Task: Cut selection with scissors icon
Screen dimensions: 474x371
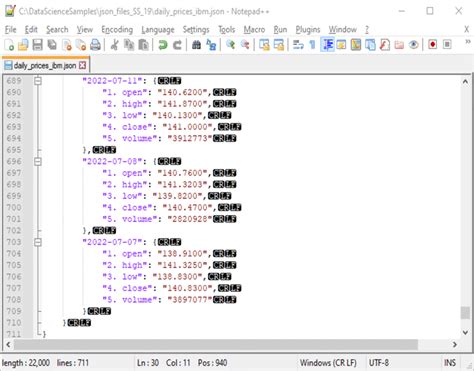Action: pos(114,45)
